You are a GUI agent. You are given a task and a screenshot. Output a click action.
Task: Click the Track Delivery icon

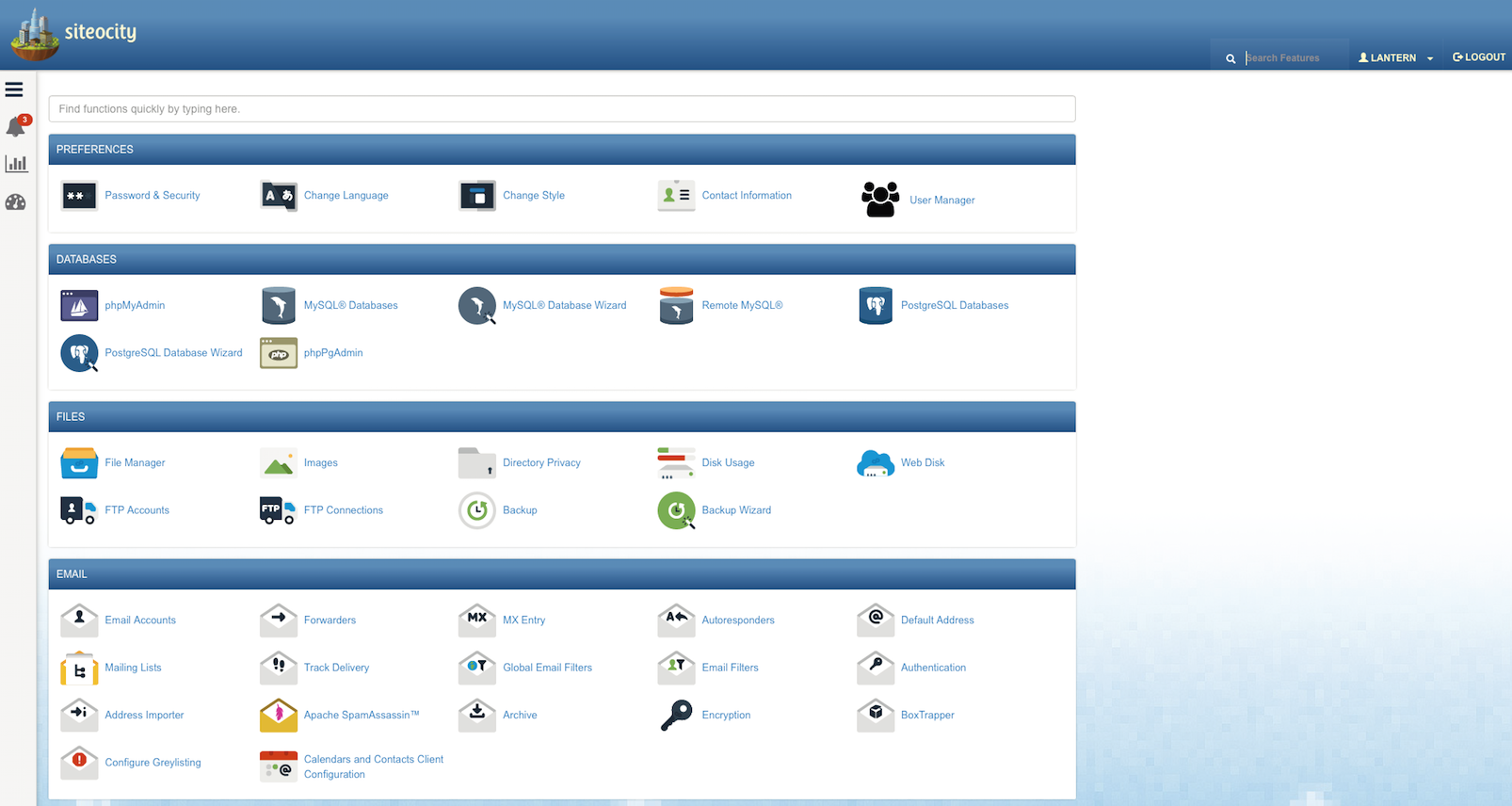pyautogui.click(x=279, y=668)
